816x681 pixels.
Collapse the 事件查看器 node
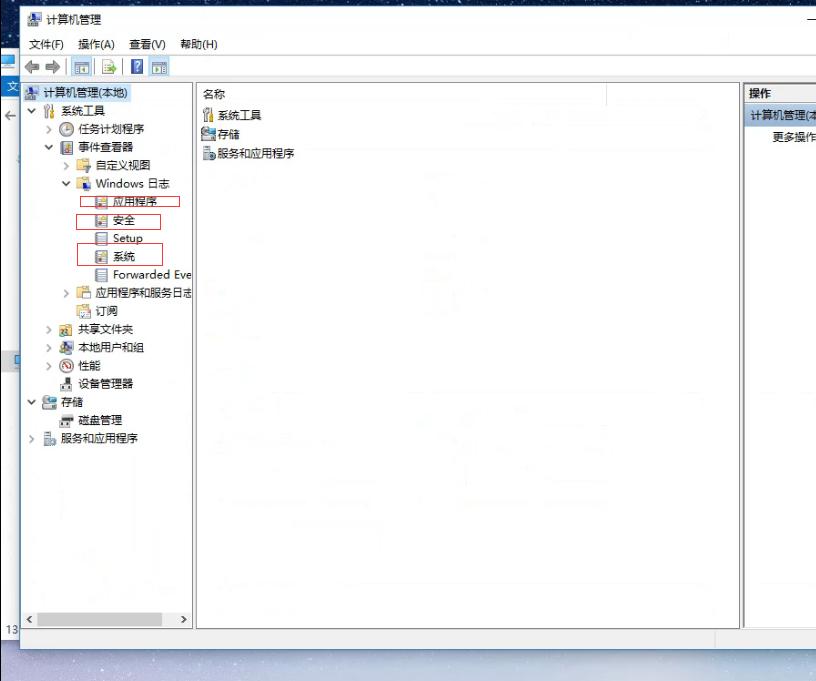(x=48, y=147)
